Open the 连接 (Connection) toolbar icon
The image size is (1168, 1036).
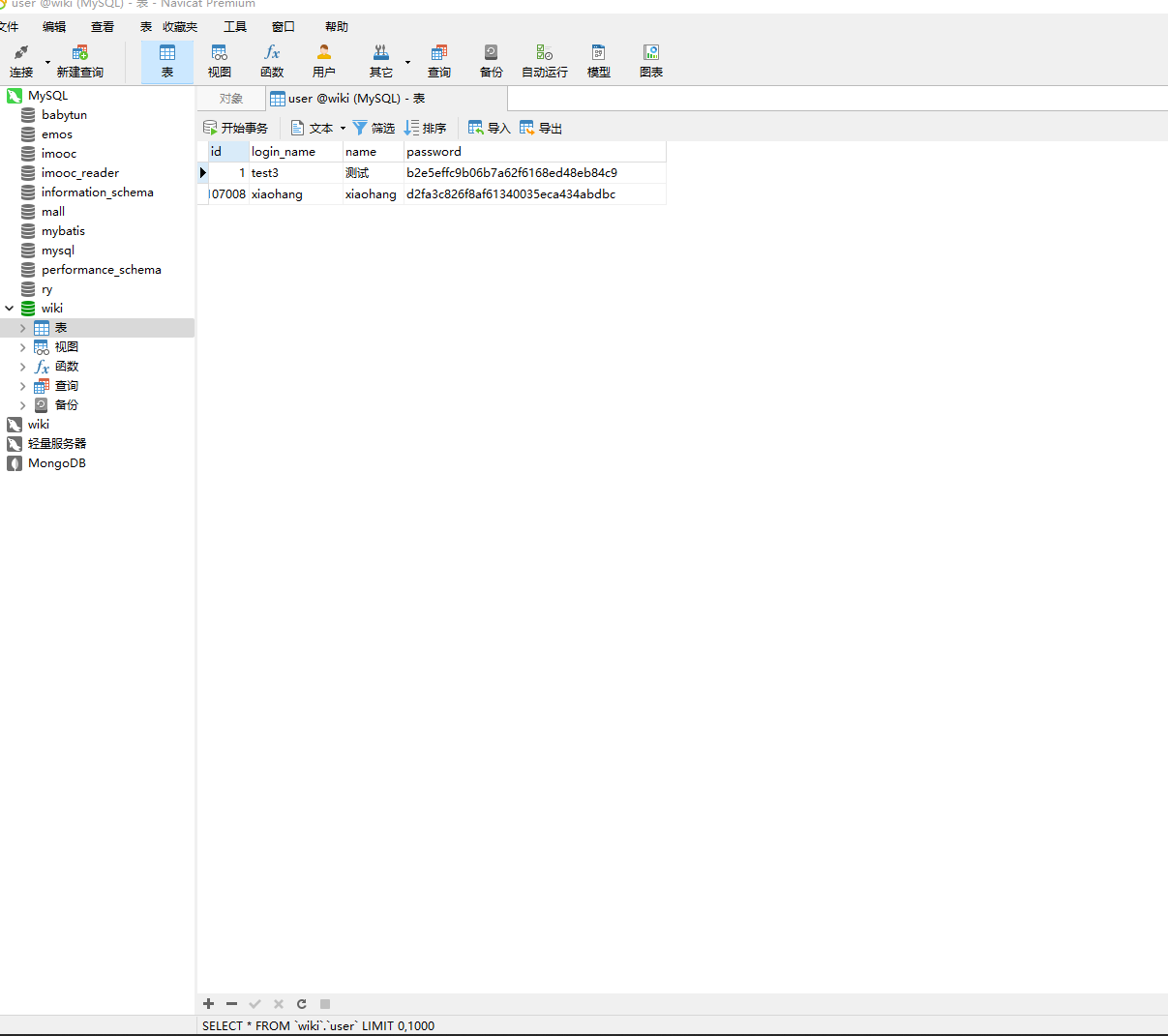point(21,61)
